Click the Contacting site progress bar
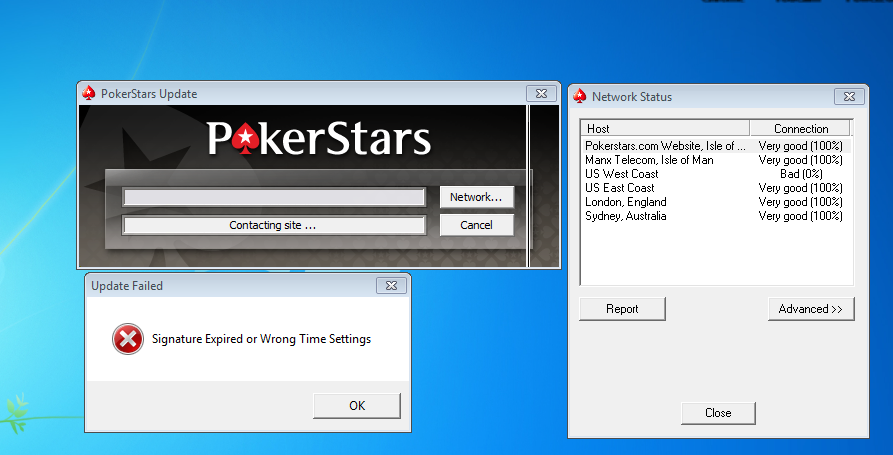The height and width of the screenshot is (455, 893). [273, 225]
